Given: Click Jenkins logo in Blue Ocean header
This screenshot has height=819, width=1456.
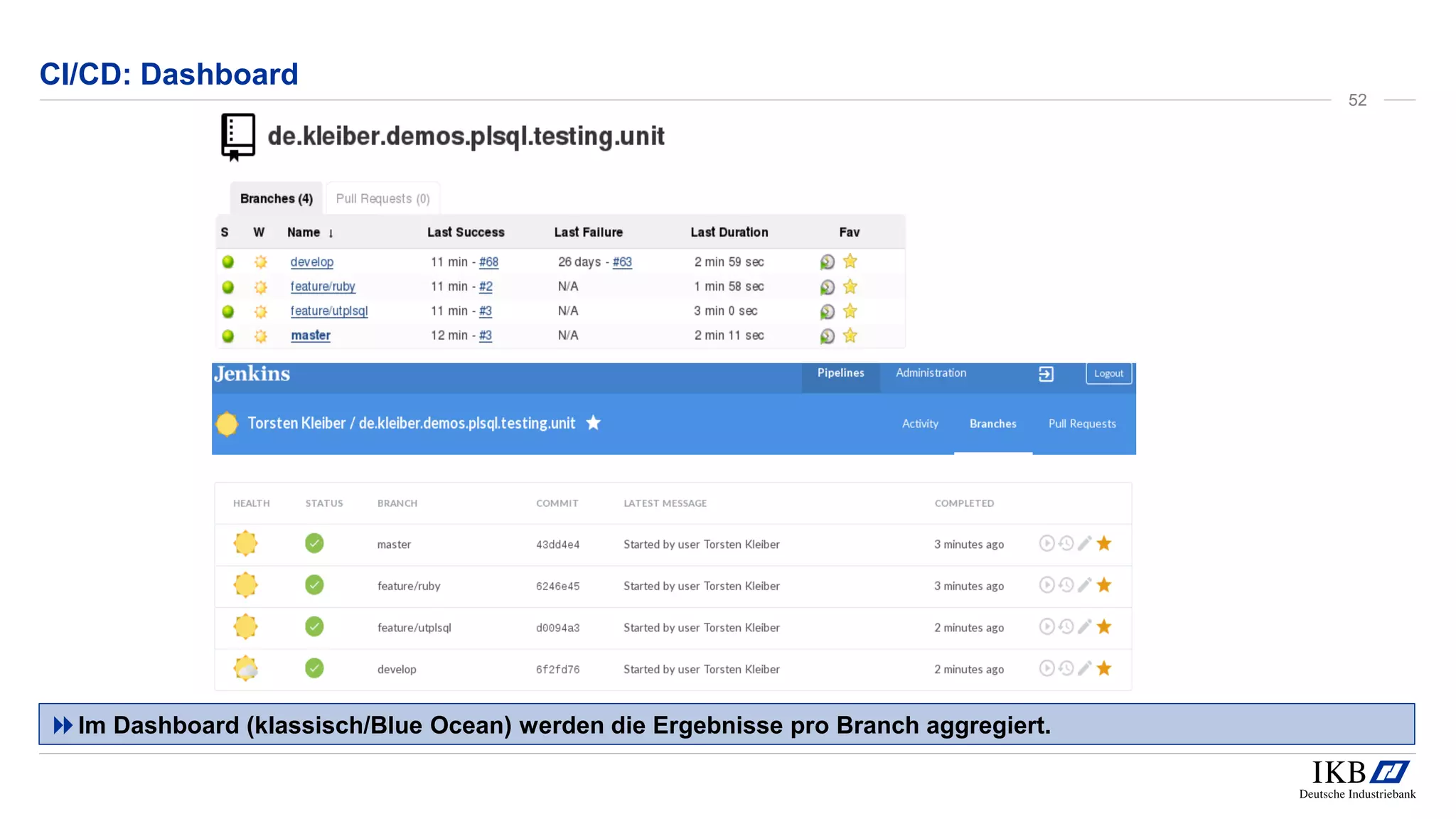Looking at the screenshot, I should (x=252, y=374).
